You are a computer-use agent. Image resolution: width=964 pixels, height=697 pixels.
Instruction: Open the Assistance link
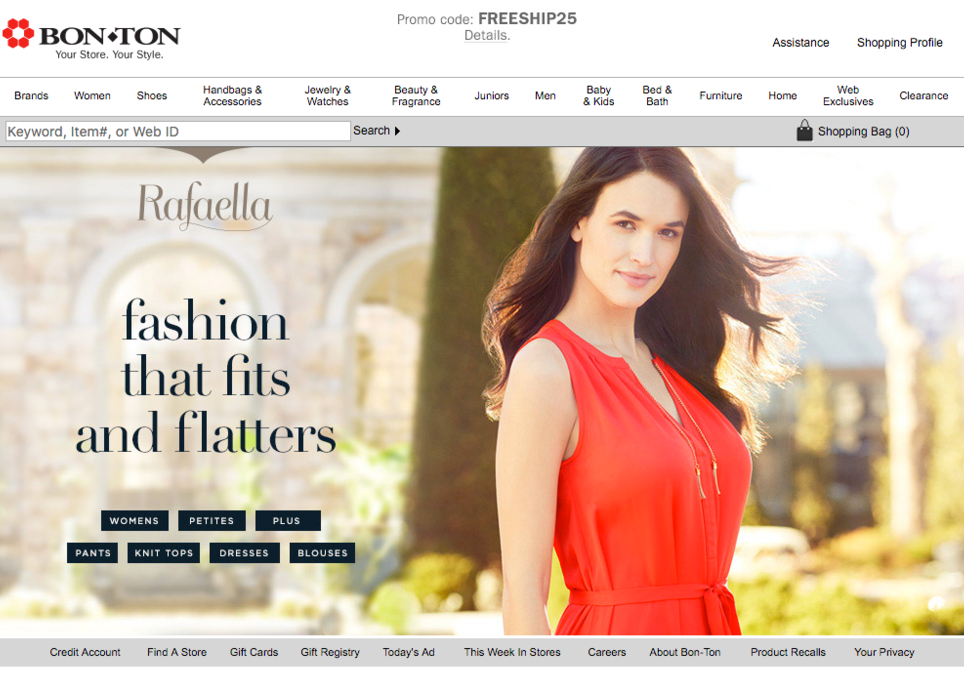pos(800,42)
